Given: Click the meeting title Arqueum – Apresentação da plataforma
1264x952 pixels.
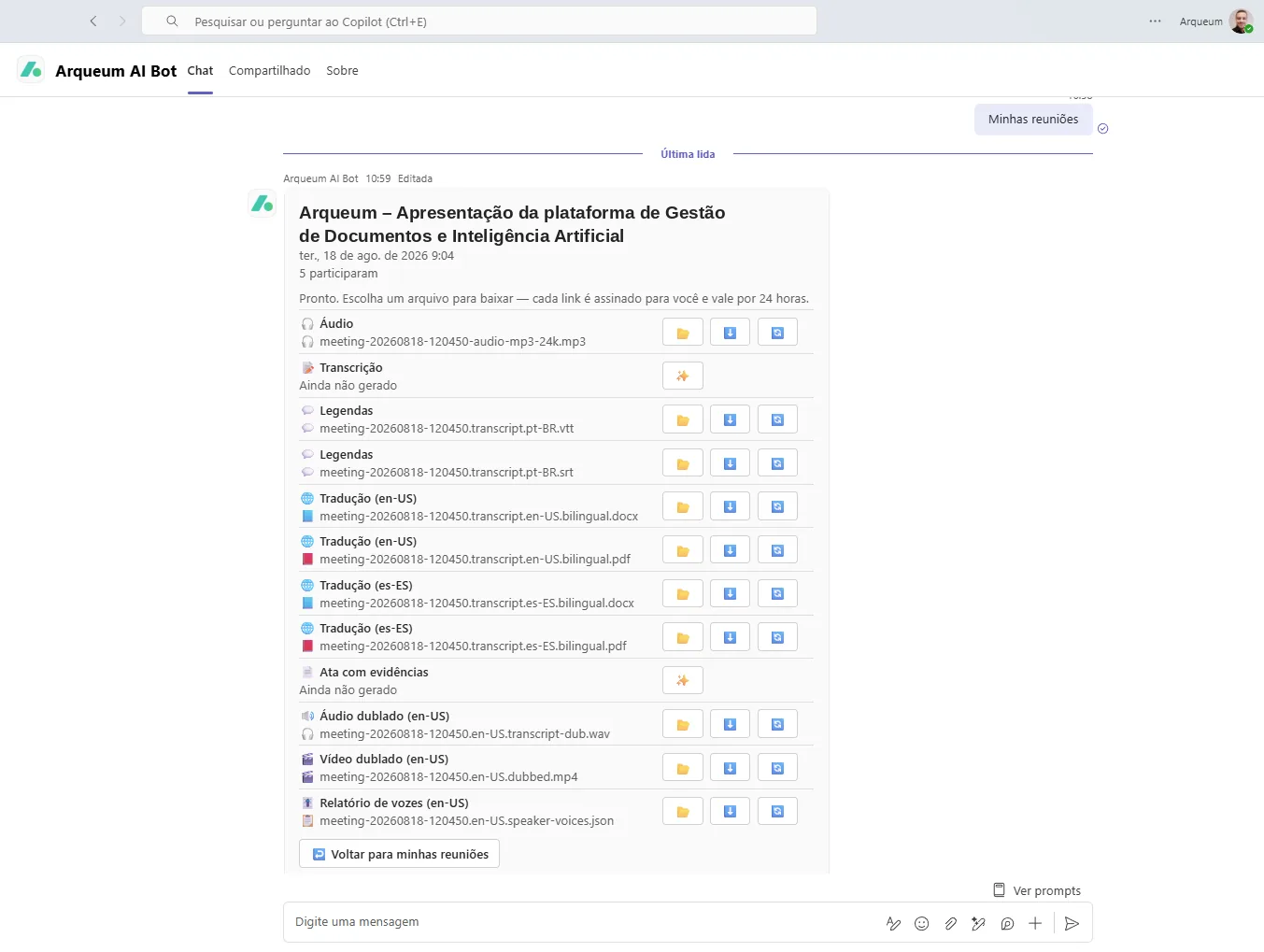Looking at the screenshot, I should [x=512, y=224].
